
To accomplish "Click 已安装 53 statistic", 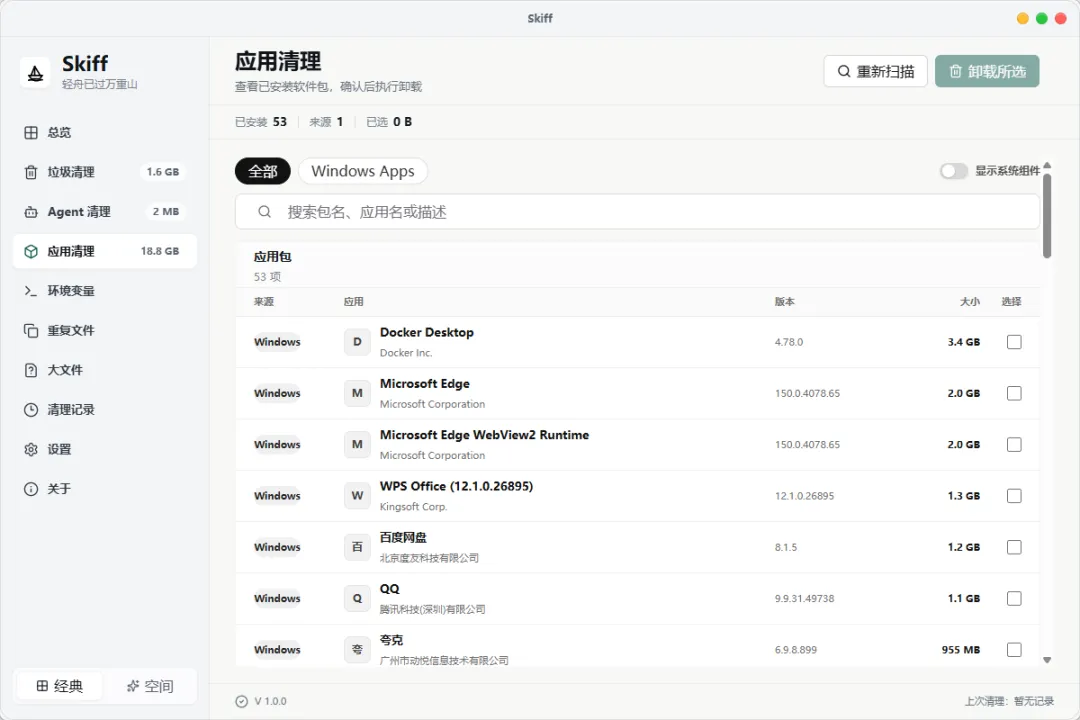I will pos(260,122).
